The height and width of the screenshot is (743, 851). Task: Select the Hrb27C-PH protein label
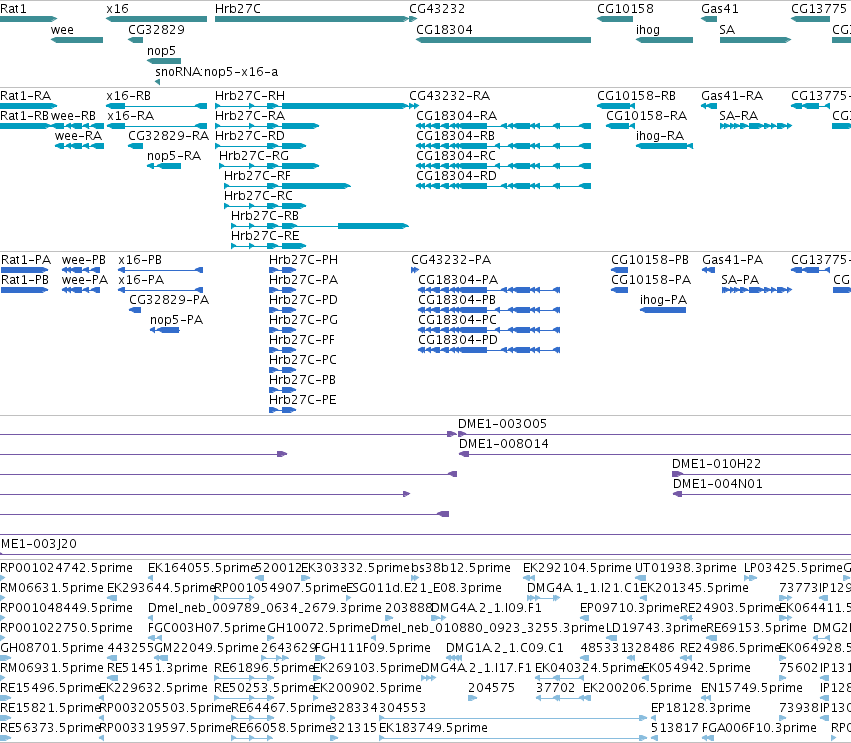(303, 260)
